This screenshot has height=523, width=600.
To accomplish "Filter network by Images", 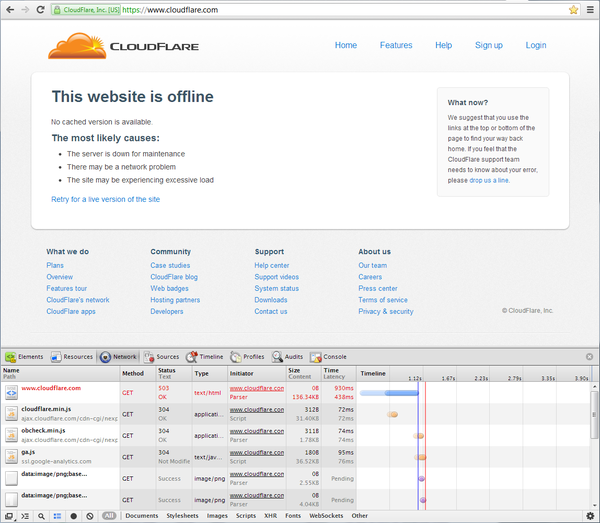I will coord(217,516).
